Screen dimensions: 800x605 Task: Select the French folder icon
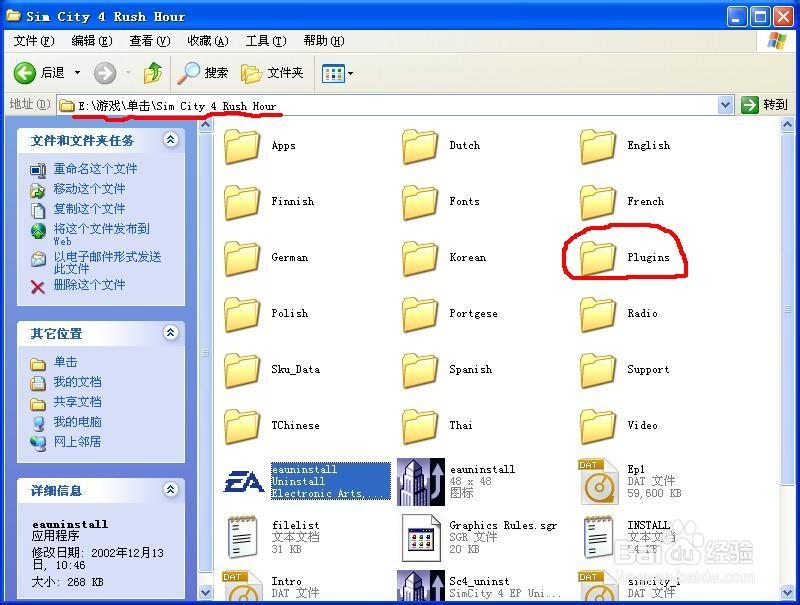598,202
